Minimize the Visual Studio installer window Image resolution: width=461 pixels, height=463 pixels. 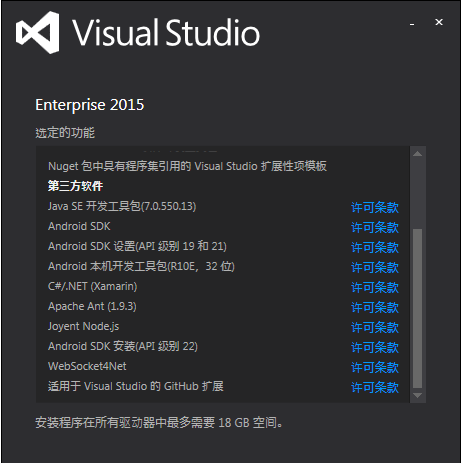pos(412,24)
